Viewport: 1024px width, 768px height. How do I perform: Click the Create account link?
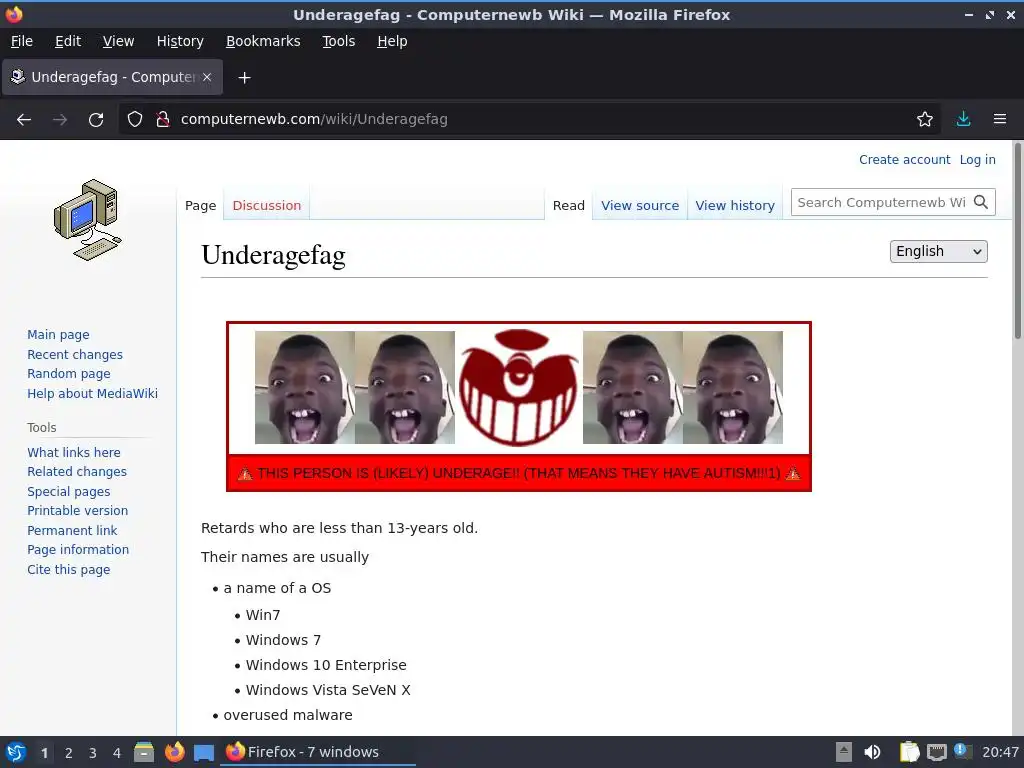coord(904,160)
